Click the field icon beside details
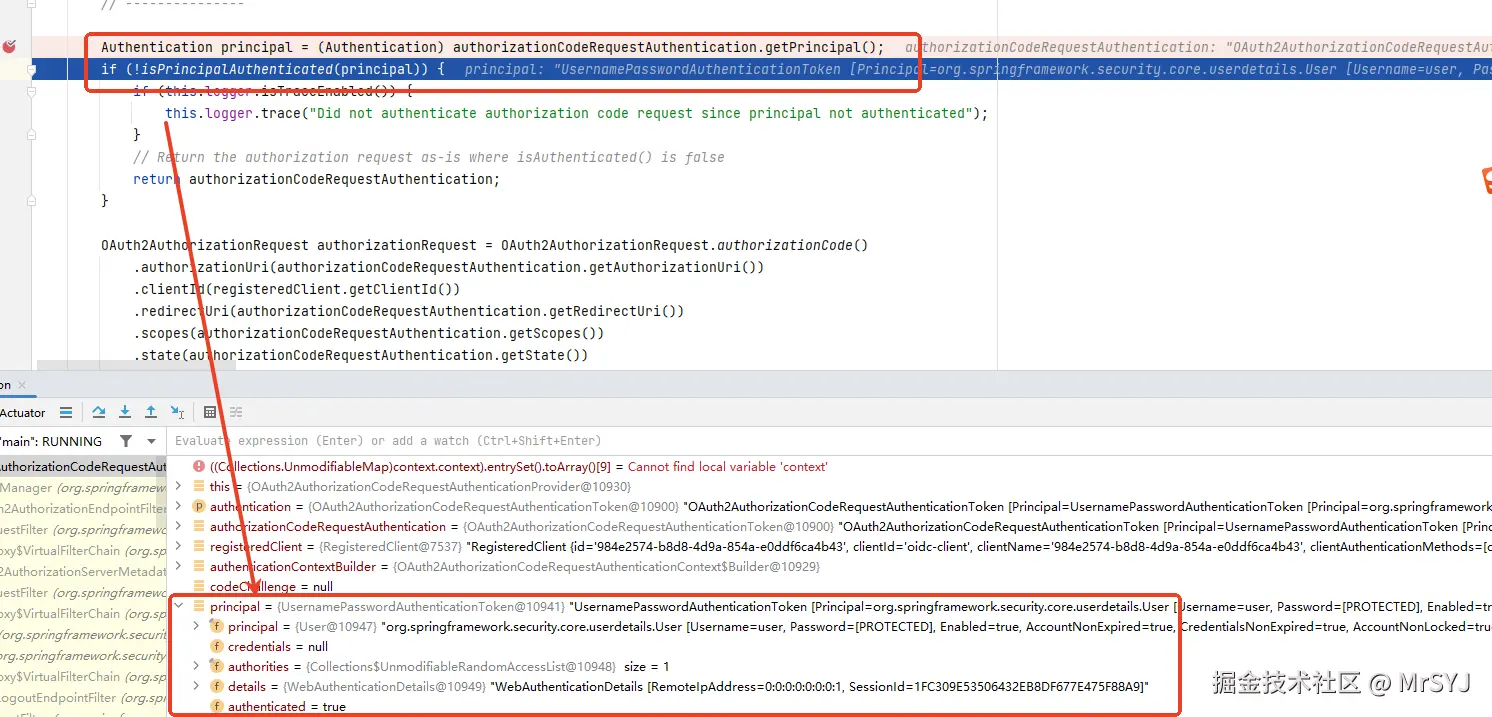This screenshot has height=717, width=1492. click(x=217, y=686)
